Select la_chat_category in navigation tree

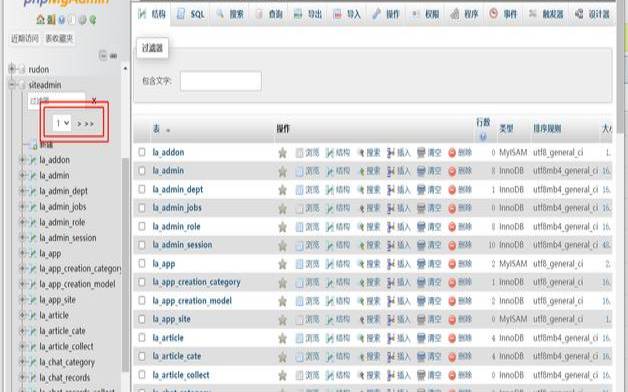[67, 362]
